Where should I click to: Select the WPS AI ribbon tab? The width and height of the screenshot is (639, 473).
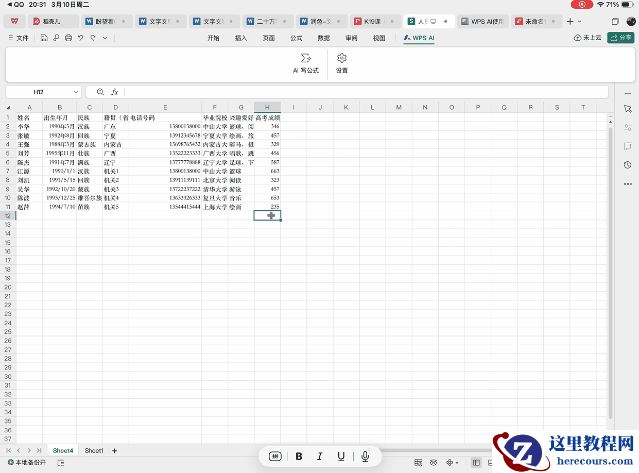tap(419, 38)
